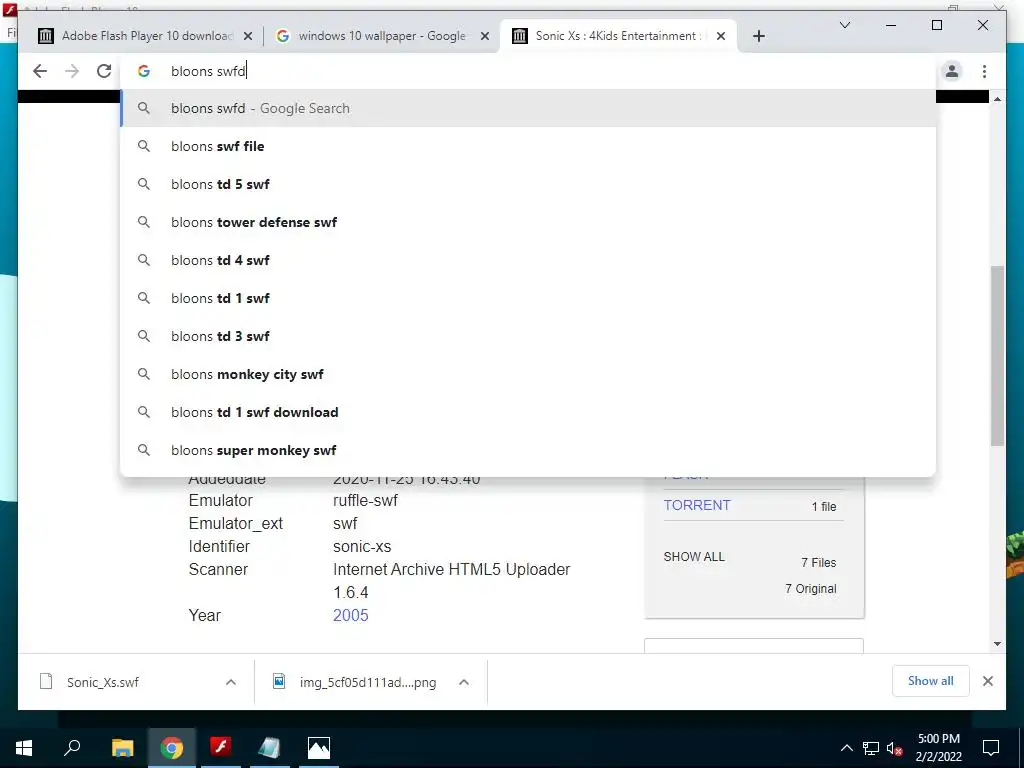Open File Explorer from the taskbar

[122, 748]
